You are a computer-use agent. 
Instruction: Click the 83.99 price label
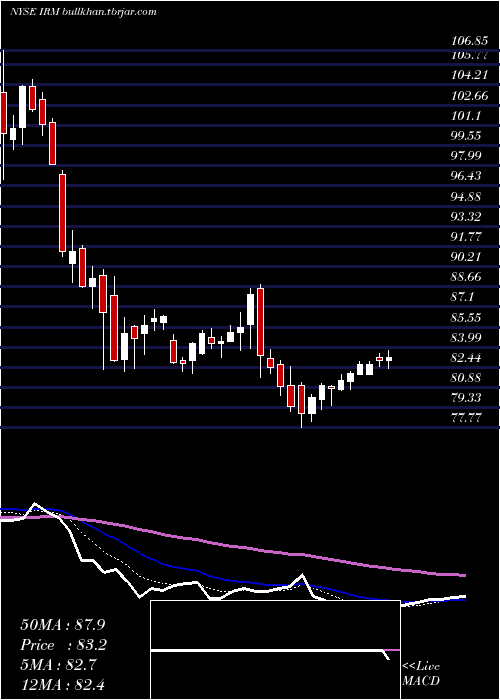[x=467, y=338]
